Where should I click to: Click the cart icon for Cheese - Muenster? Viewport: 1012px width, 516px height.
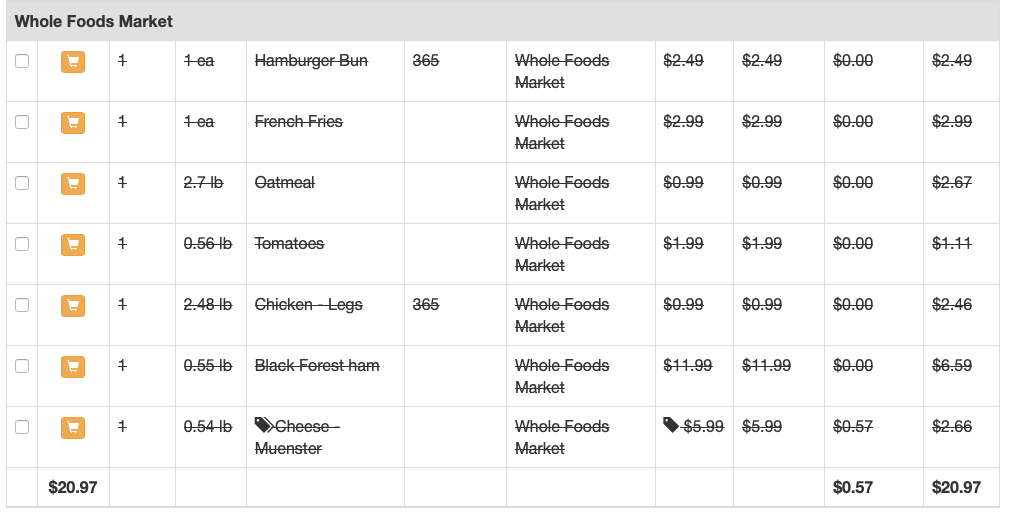73,428
